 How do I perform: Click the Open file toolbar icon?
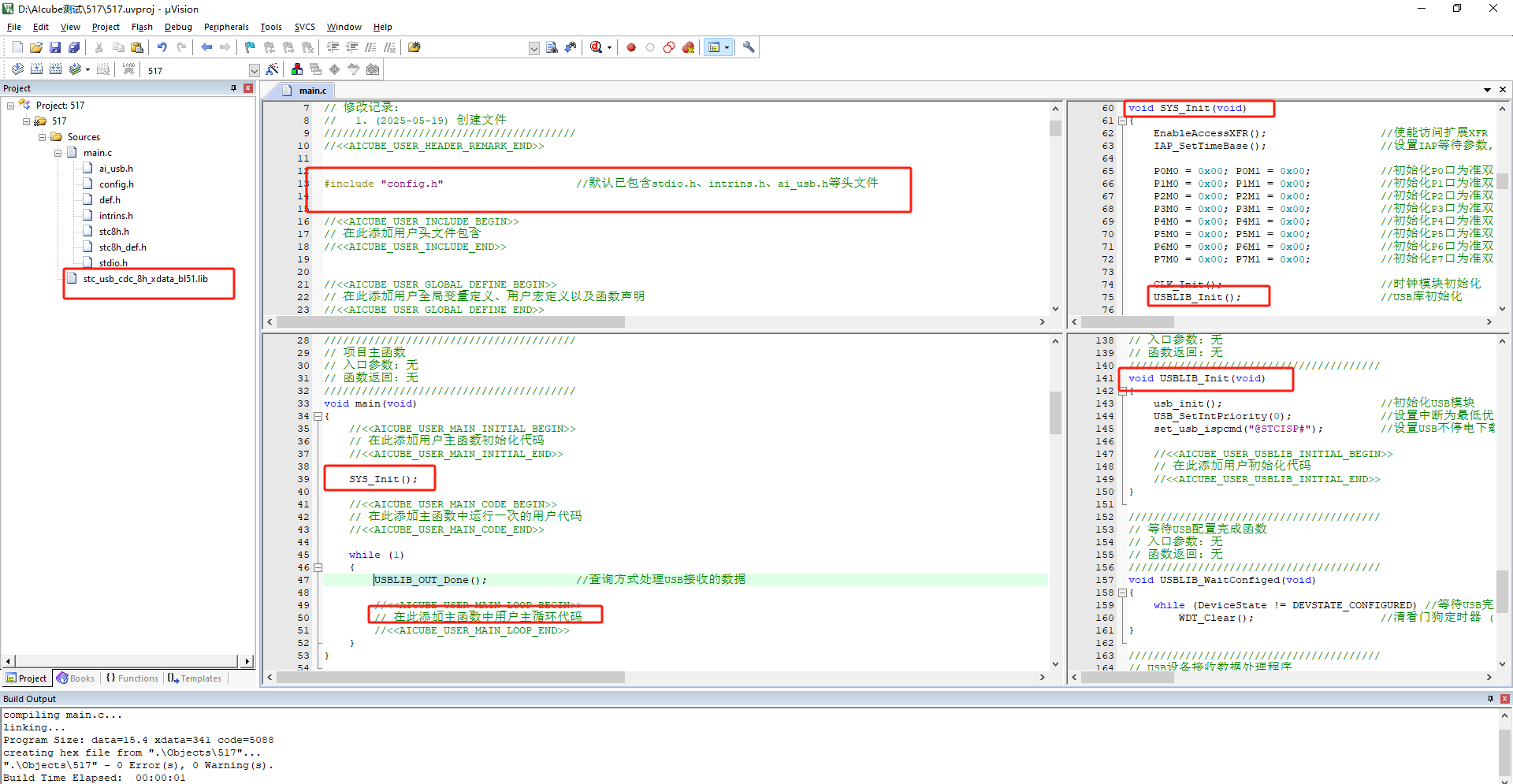coord(36,47)
